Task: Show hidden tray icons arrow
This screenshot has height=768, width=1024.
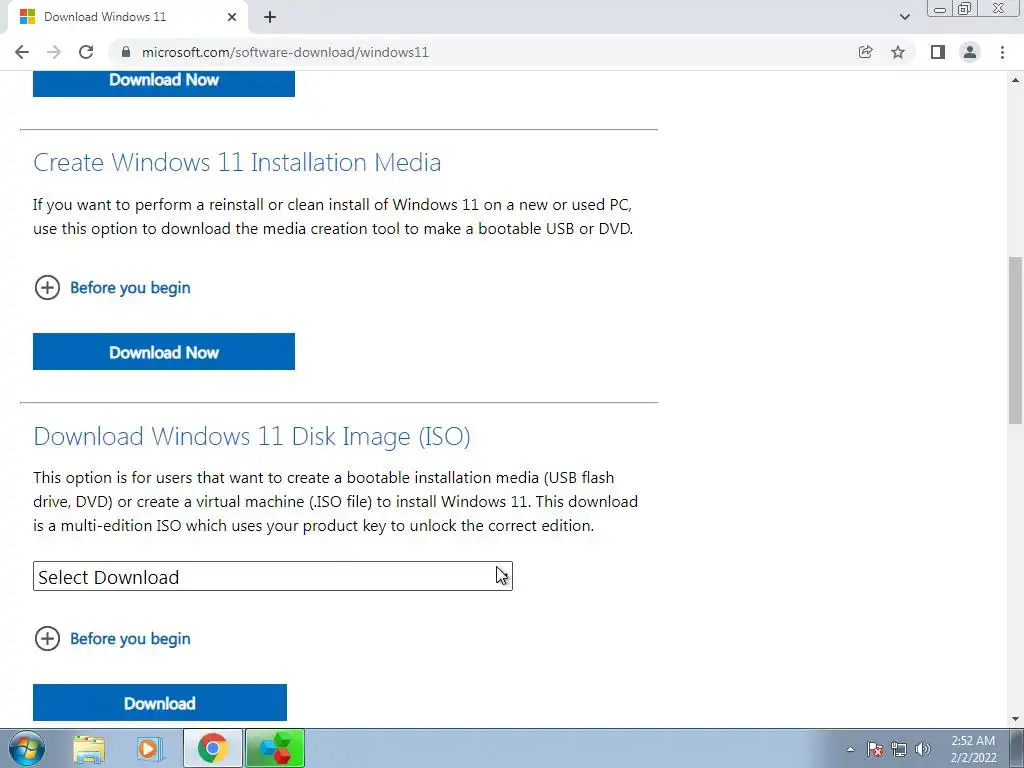Action: click(850, 749)
